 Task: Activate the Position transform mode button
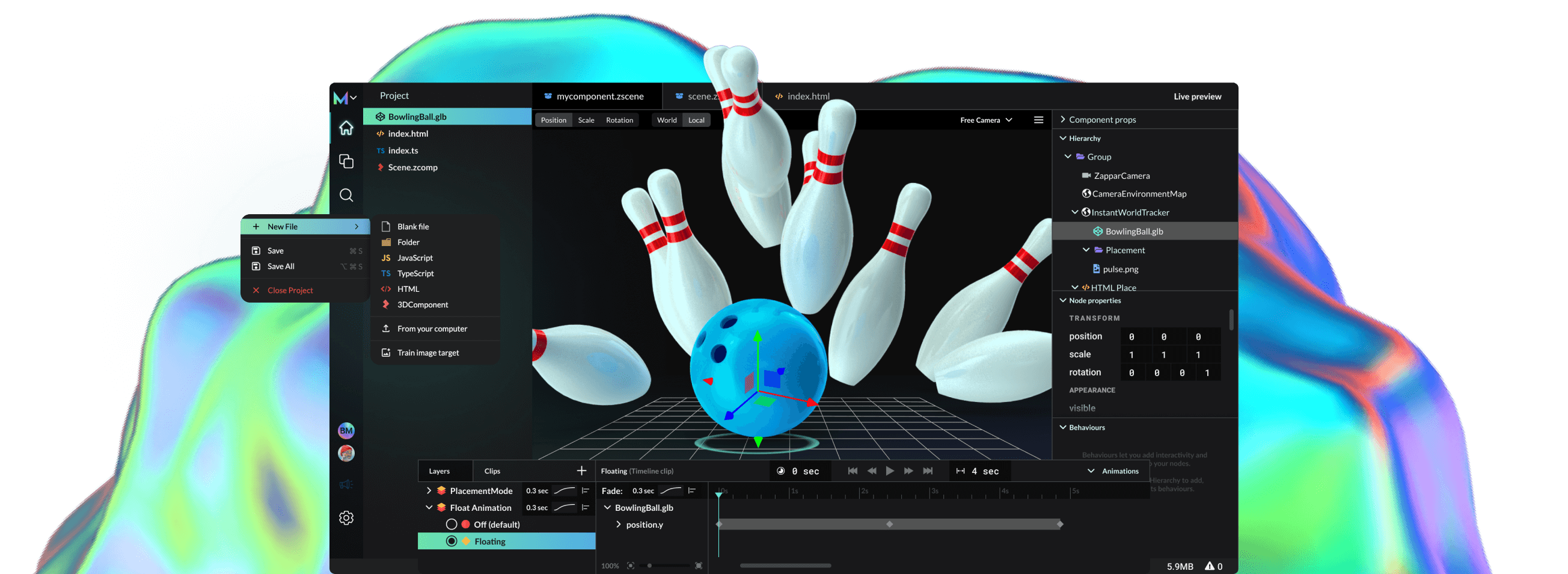(x=553, y=119)
